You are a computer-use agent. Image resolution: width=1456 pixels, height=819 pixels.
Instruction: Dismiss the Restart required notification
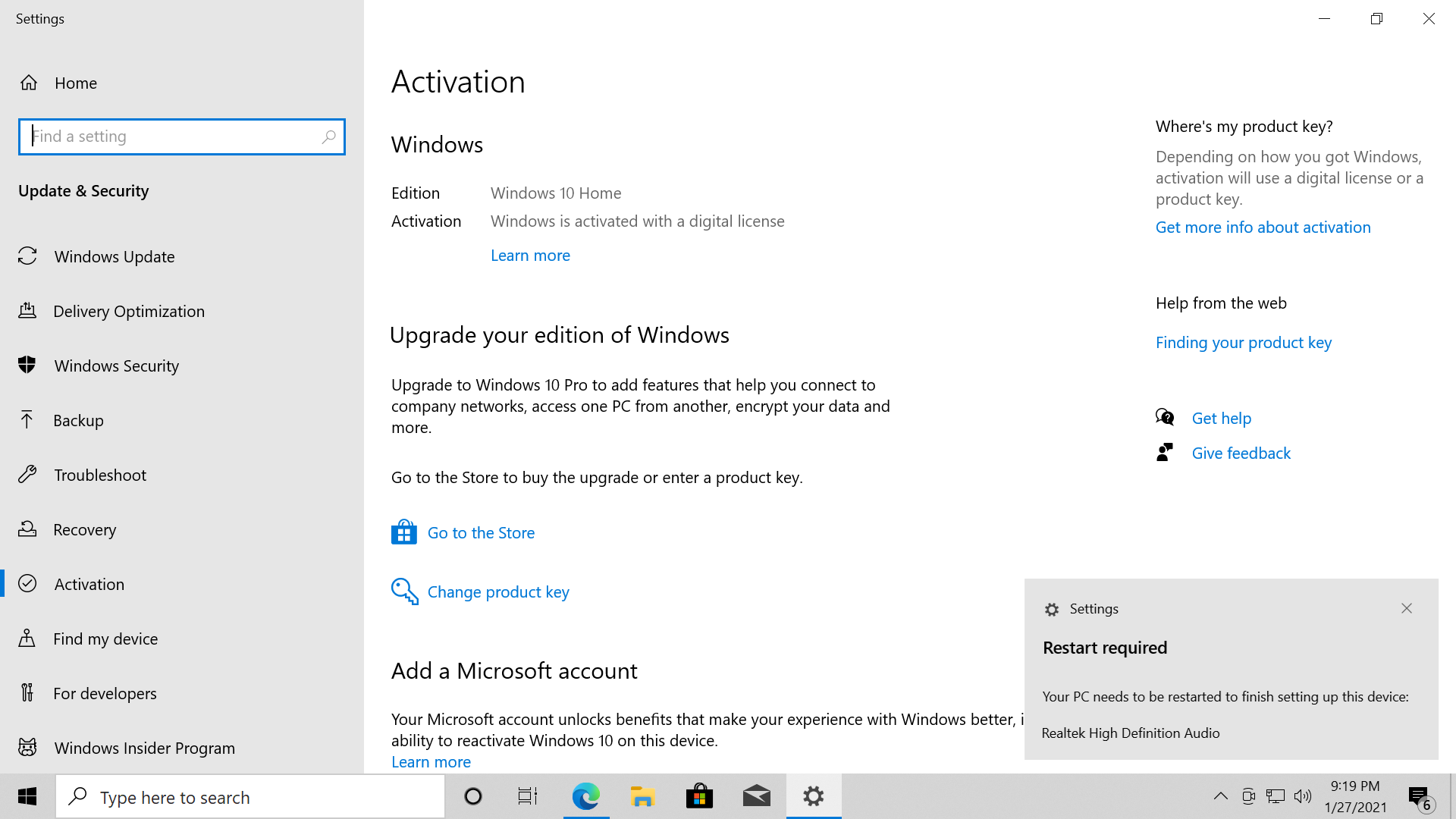point(1407,608)
